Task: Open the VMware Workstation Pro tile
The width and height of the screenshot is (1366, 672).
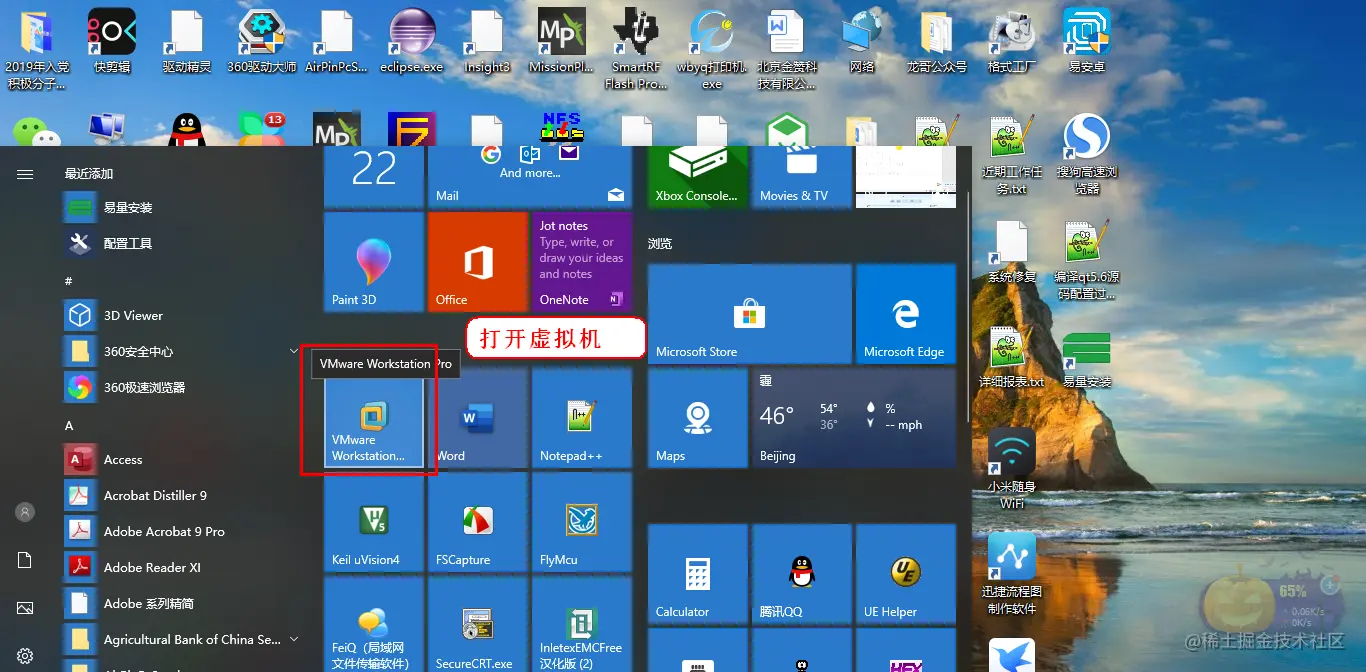Action: point(374,418)
